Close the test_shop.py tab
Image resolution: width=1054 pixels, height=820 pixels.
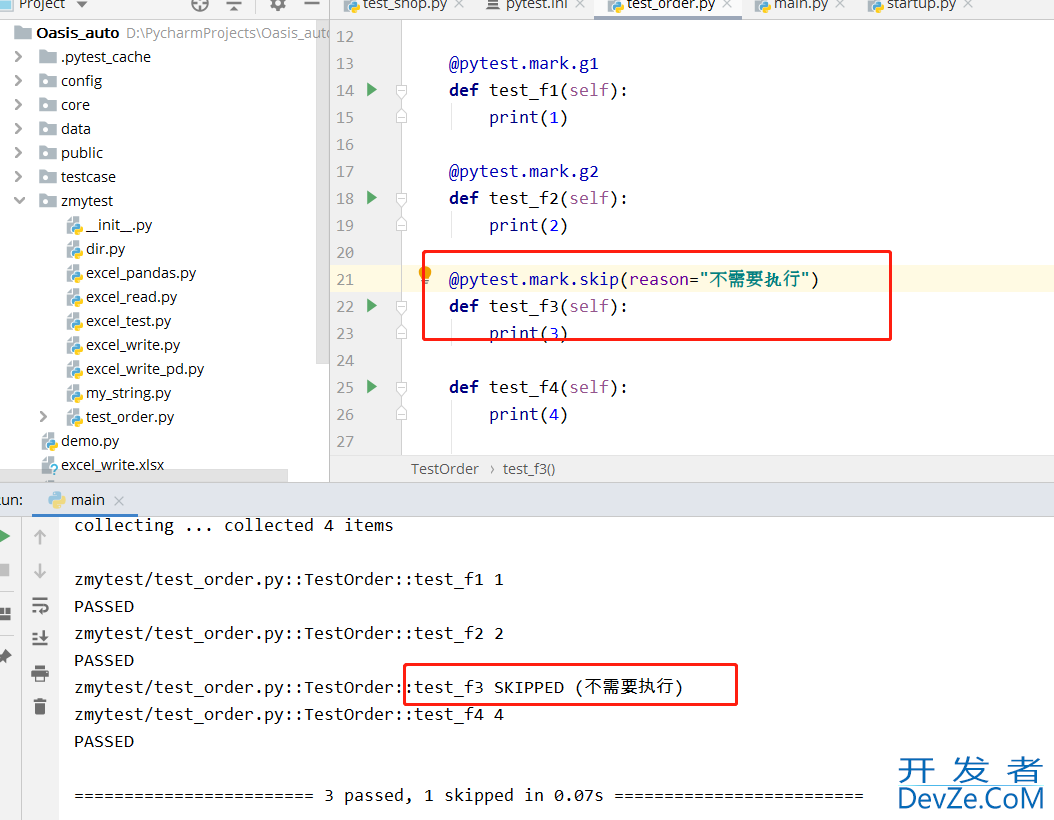tap(459, 4)
